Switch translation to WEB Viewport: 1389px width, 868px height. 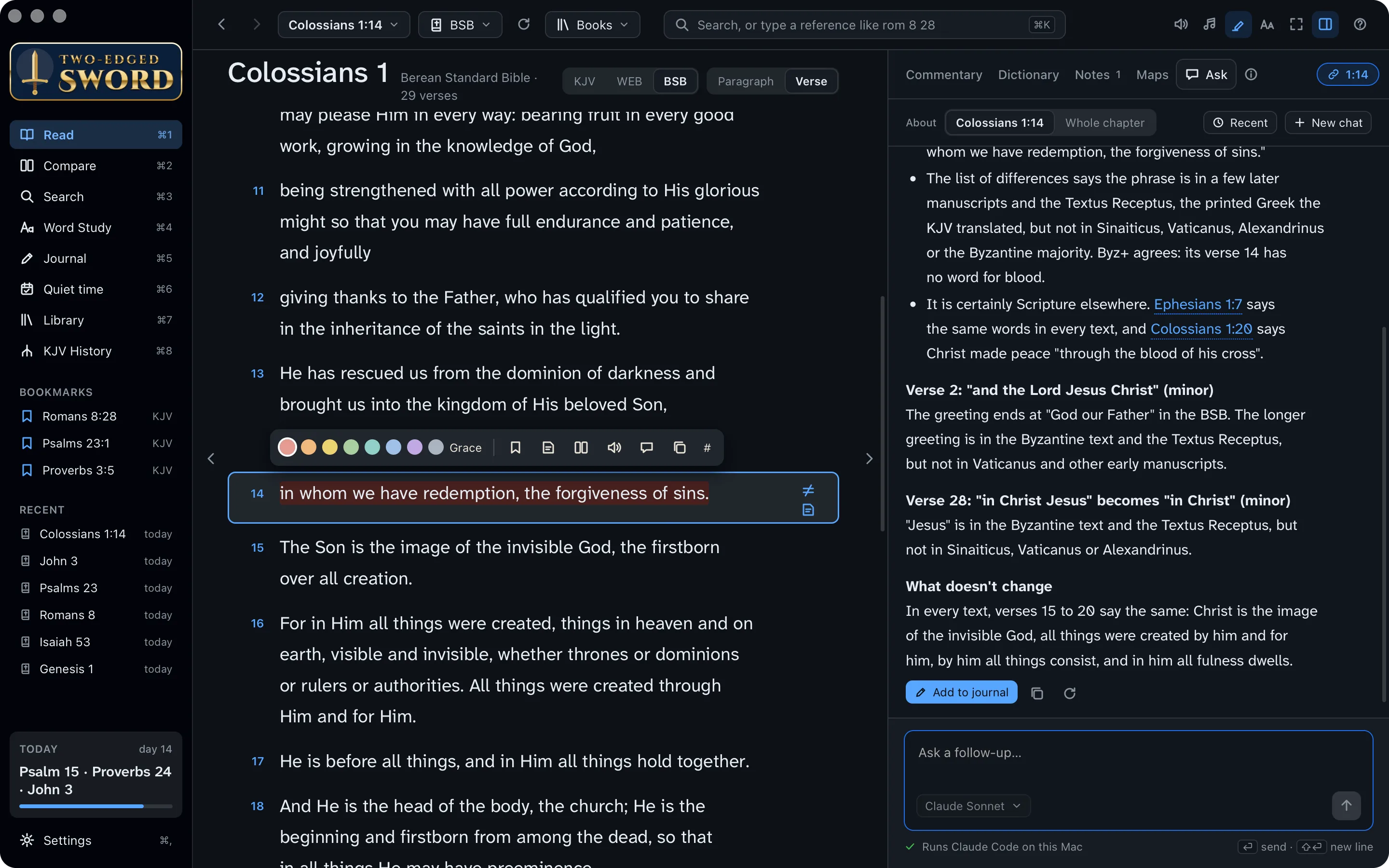(629, 81)
